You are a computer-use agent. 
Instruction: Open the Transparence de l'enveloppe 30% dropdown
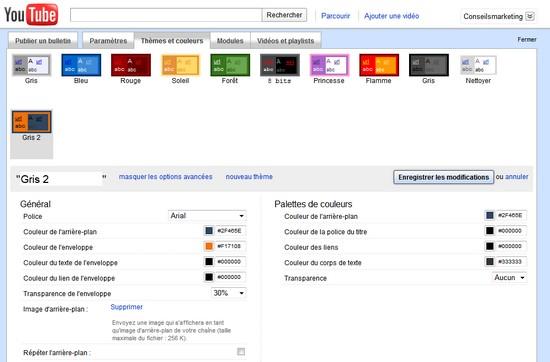click(229, 293)
